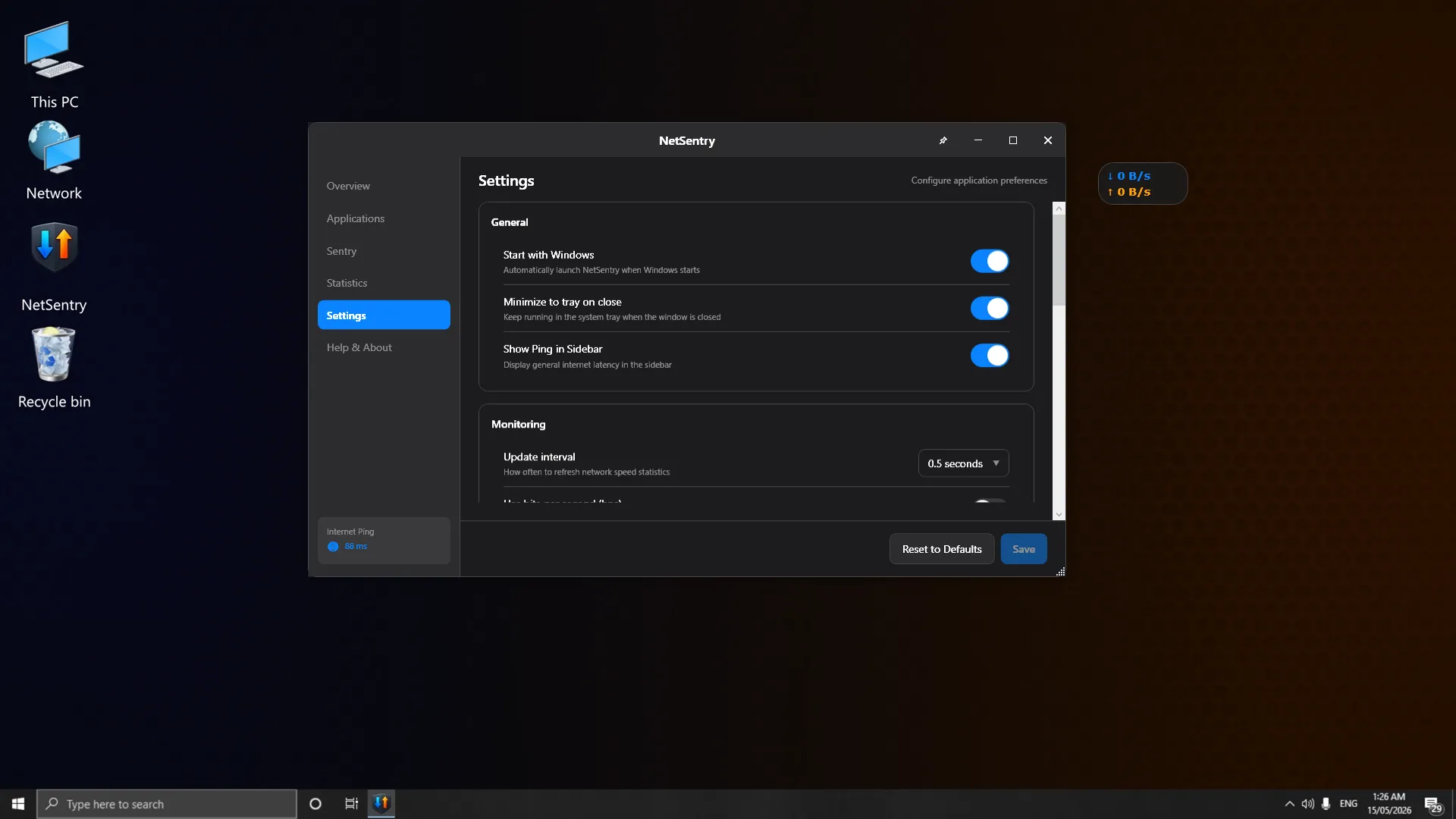The image size is (1456, 819).
Task: Click the Internet Ping status dot
Action: tap(333, 547)
